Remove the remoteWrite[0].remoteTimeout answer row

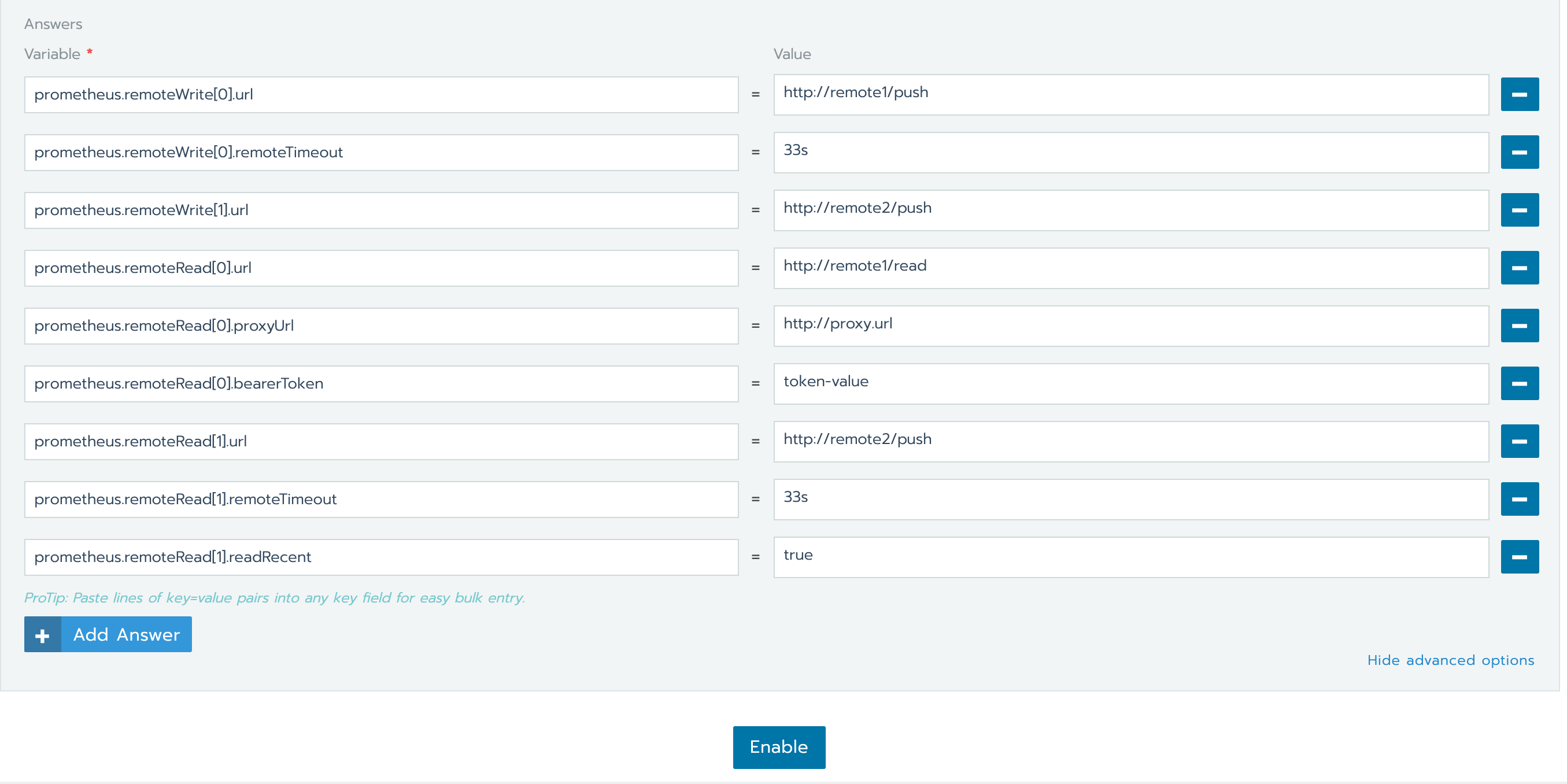[x=1519, y=152]
